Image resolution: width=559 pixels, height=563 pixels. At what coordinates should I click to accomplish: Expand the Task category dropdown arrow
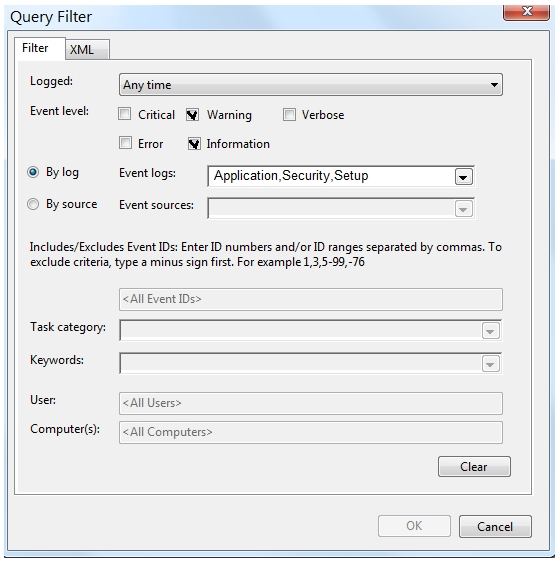click(x=491, y=331)
